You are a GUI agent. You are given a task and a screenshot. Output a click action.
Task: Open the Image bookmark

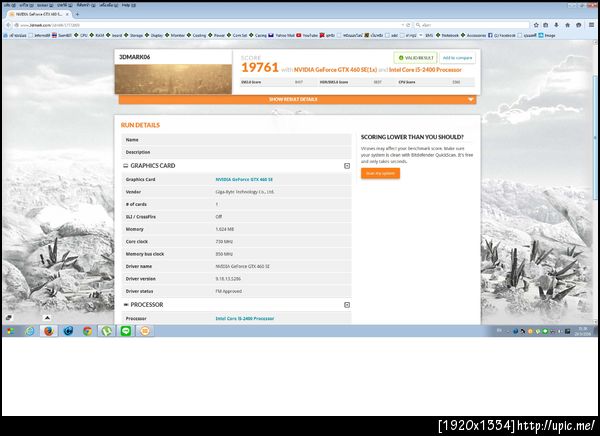(x=547, y=35)
